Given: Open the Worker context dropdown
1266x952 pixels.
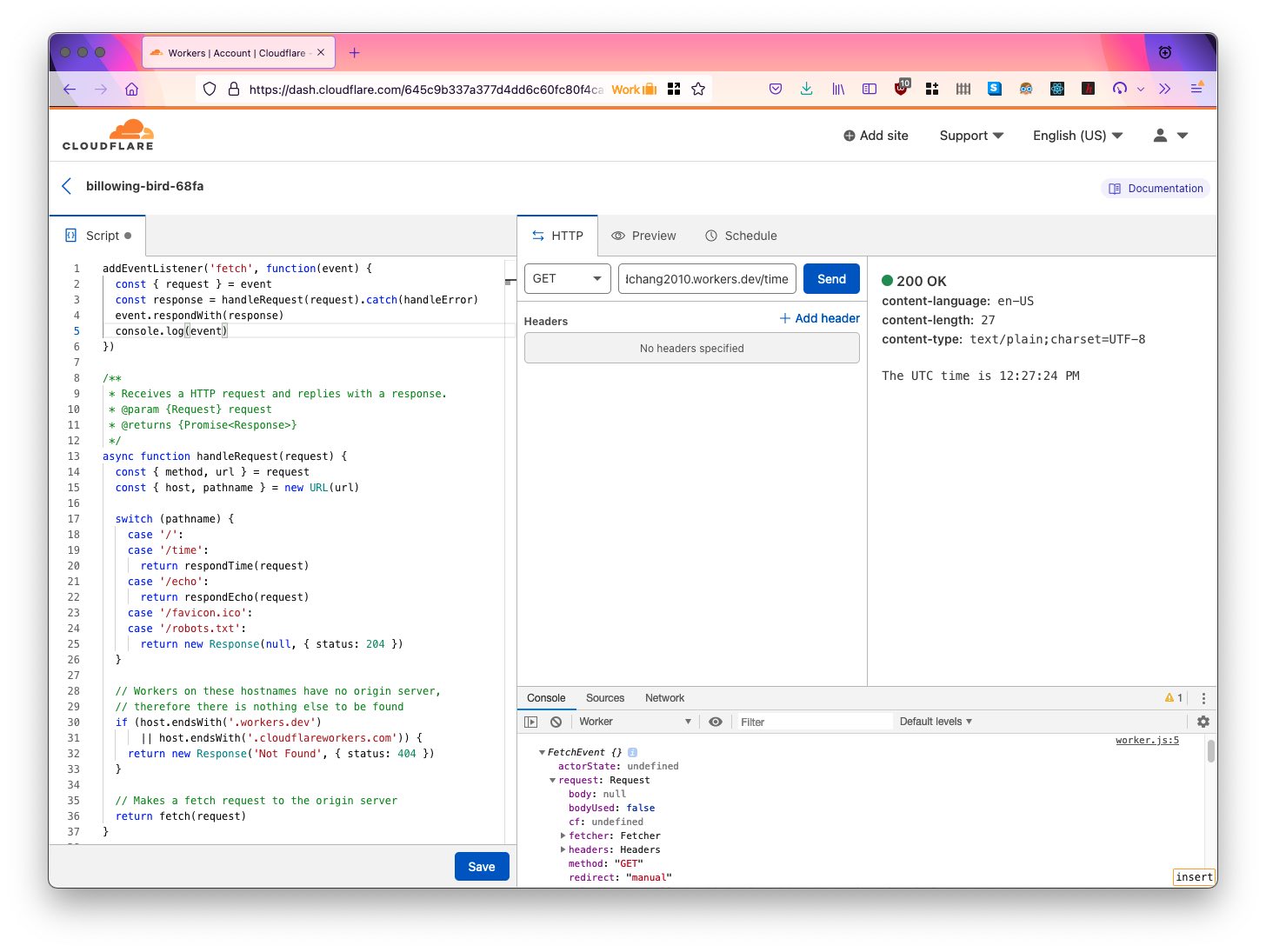Looking at the screenshot, I should [x=635, y=722].
